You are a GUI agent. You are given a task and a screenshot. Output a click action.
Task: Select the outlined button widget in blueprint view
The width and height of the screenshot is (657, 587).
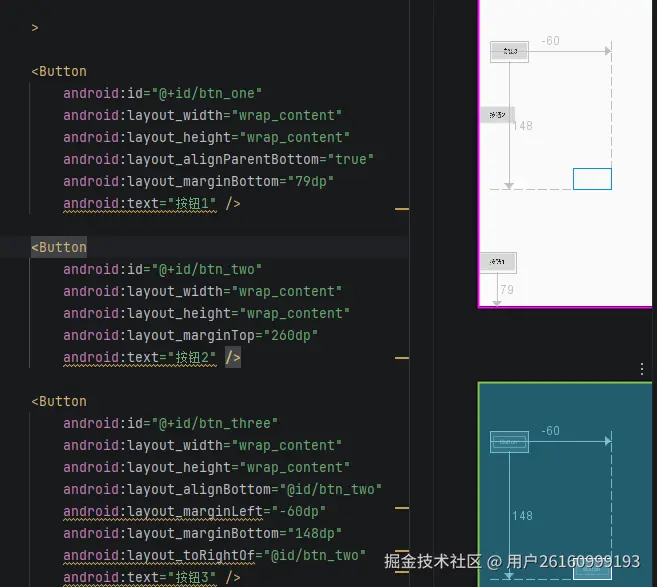pos(509,442)
